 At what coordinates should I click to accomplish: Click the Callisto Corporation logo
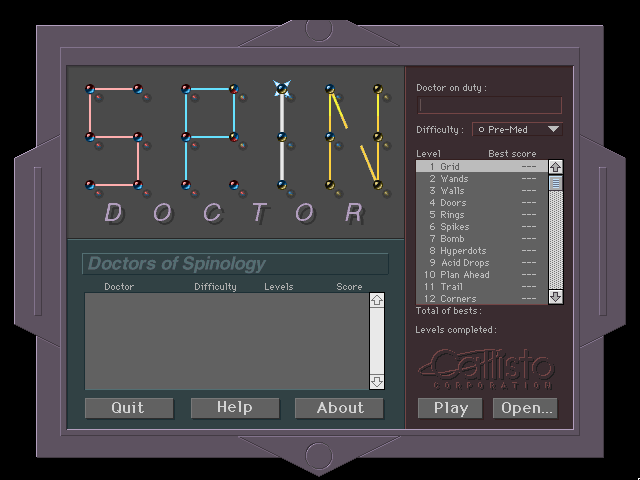coord(485,367)
